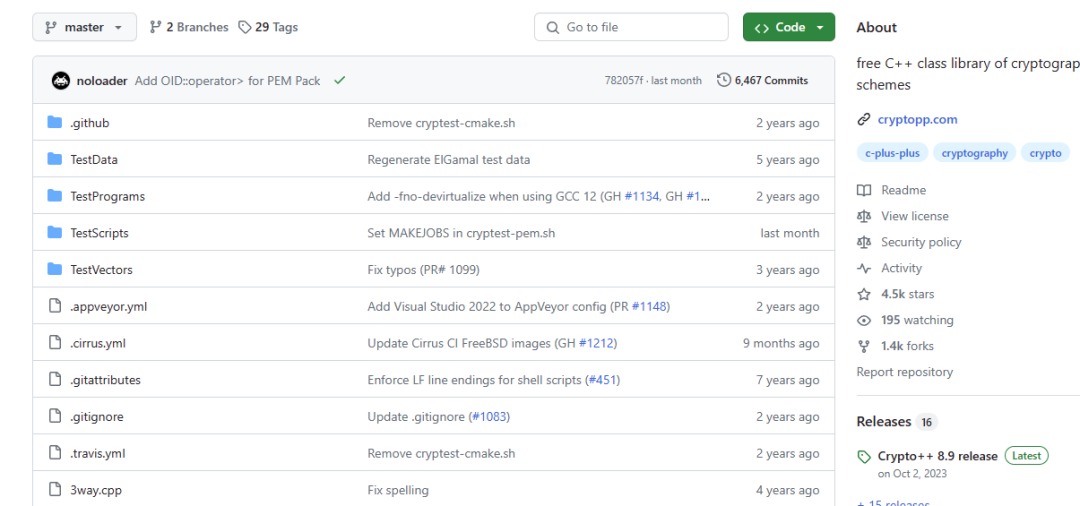Open the Crypto++ 8.9 release
Screen dimensions: 1080x506
click(937, 456)
